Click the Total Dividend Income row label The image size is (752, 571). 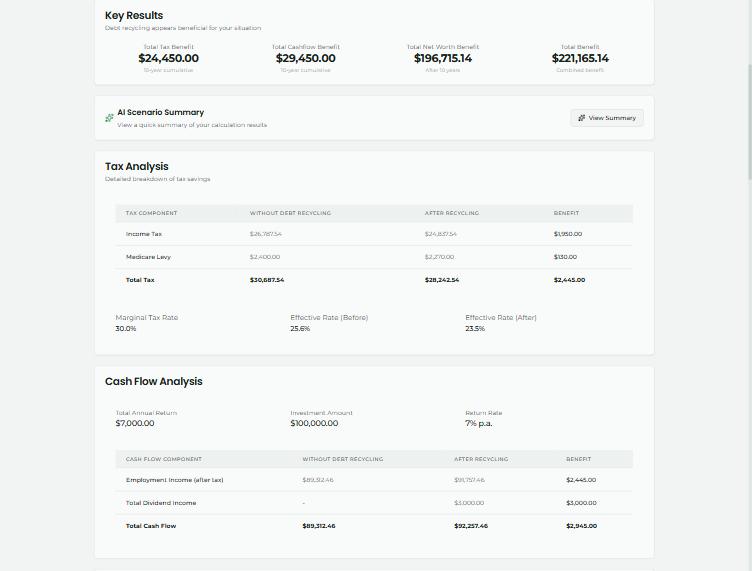coord(161,503)
